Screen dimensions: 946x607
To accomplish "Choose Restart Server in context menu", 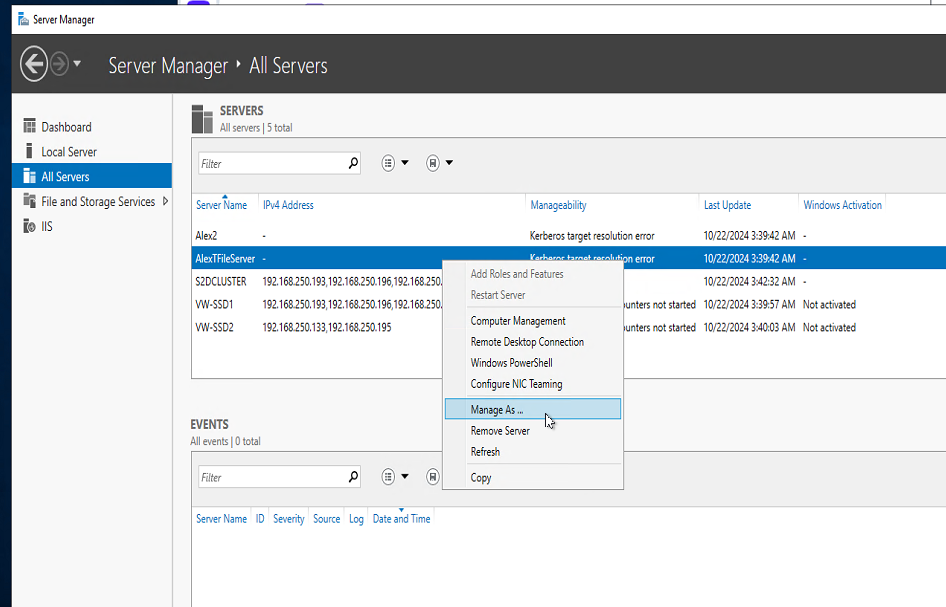I will coord(533,295).
